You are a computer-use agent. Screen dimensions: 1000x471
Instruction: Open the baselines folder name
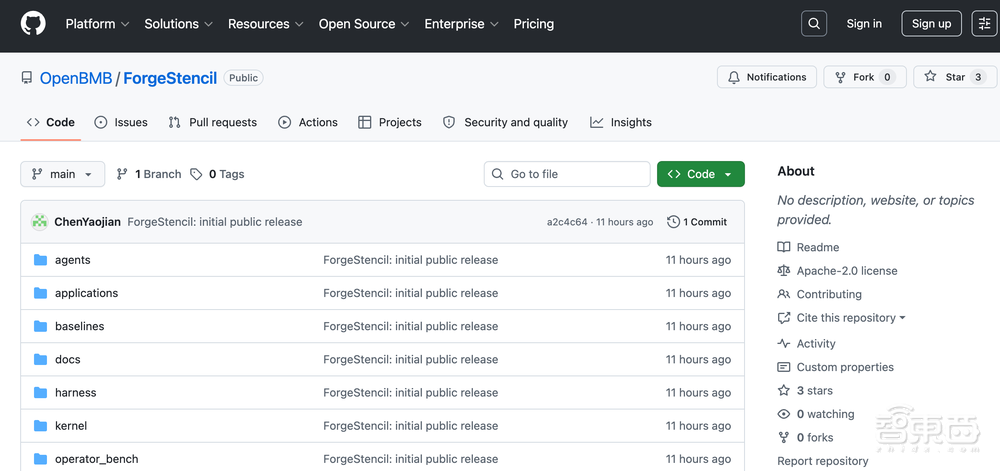click(x=80, y=326)
